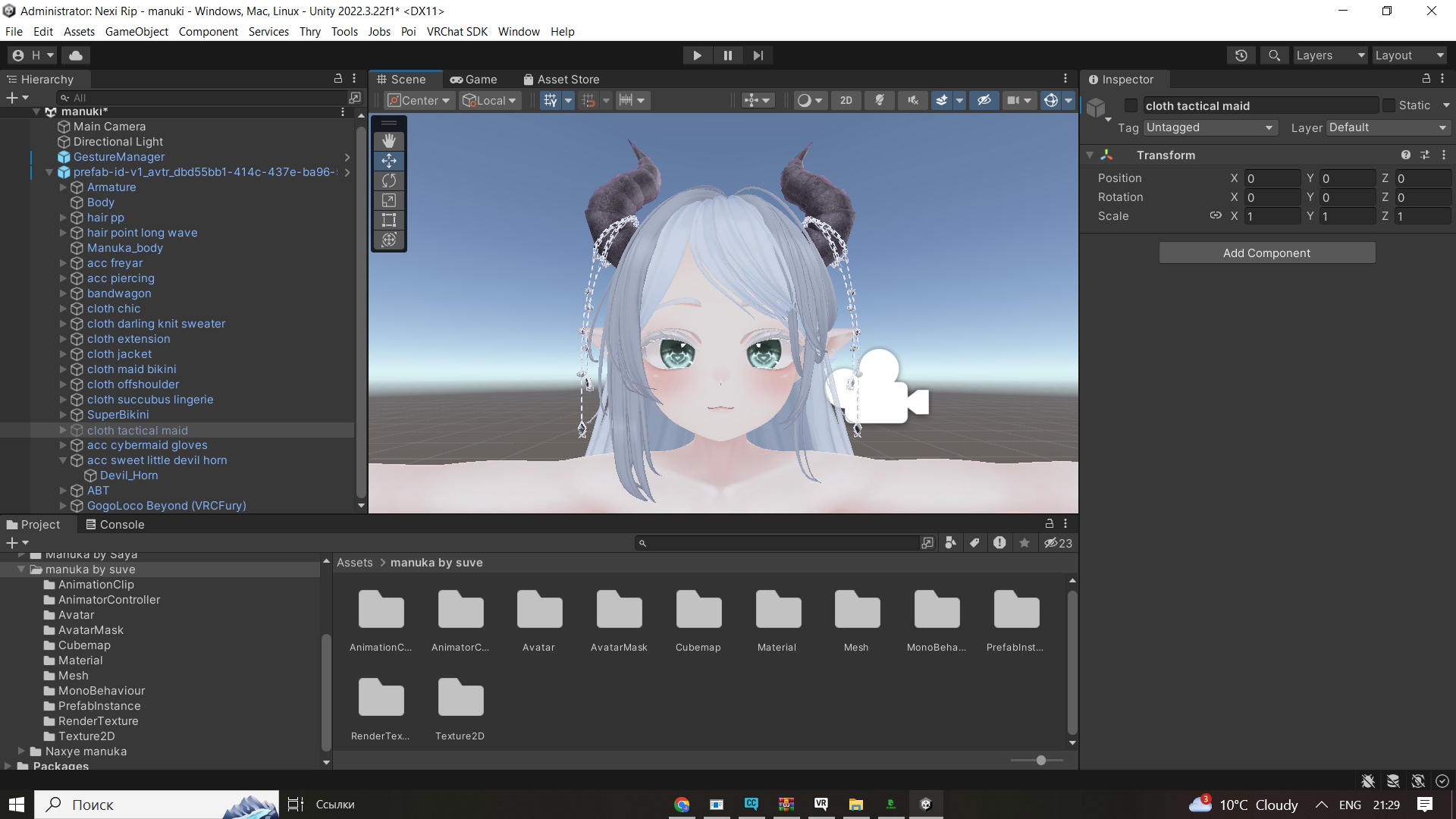
Task: Click the Add Component button
Action: click(x=1266, y=253)
